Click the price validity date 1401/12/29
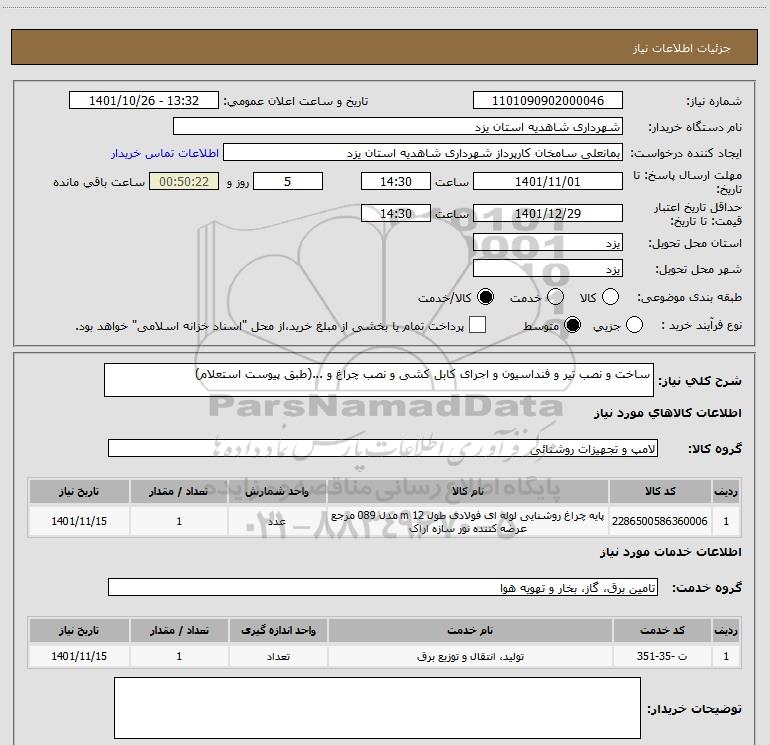Image resolution: width=770 pixels, height=745 pixels. tap(548, 213)
